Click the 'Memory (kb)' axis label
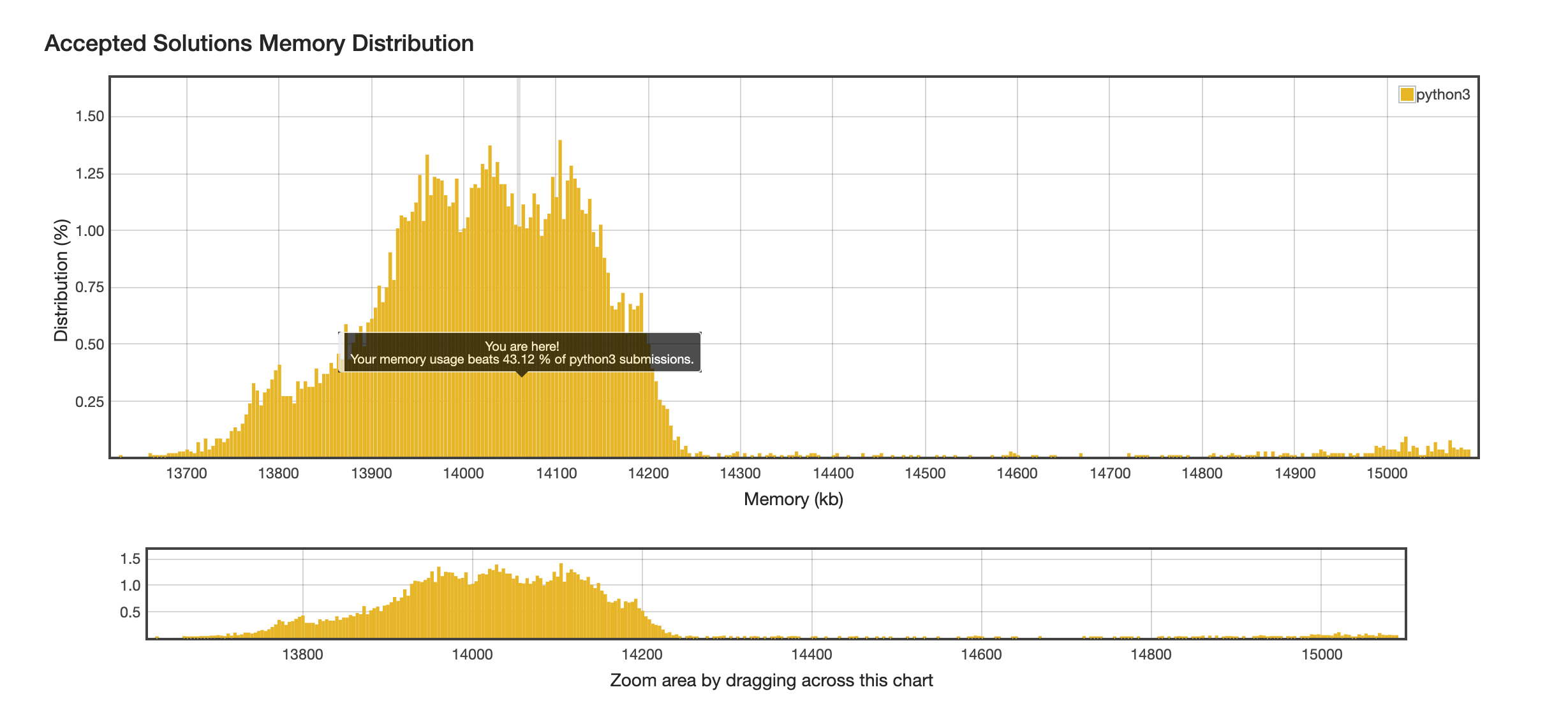 [793, 499]
